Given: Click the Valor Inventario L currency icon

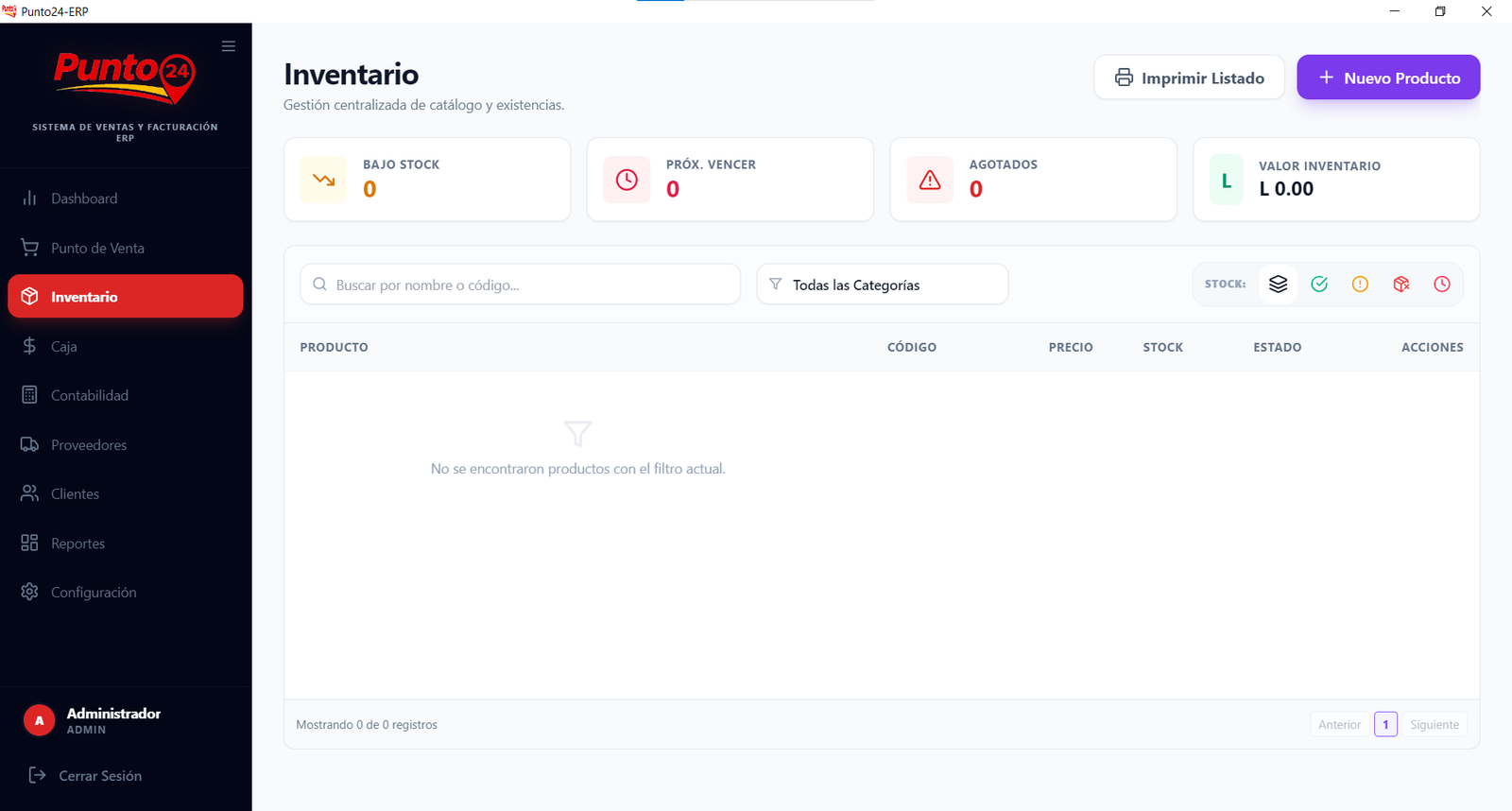Looking at the screenshot, I should [x=1227, y=181].
